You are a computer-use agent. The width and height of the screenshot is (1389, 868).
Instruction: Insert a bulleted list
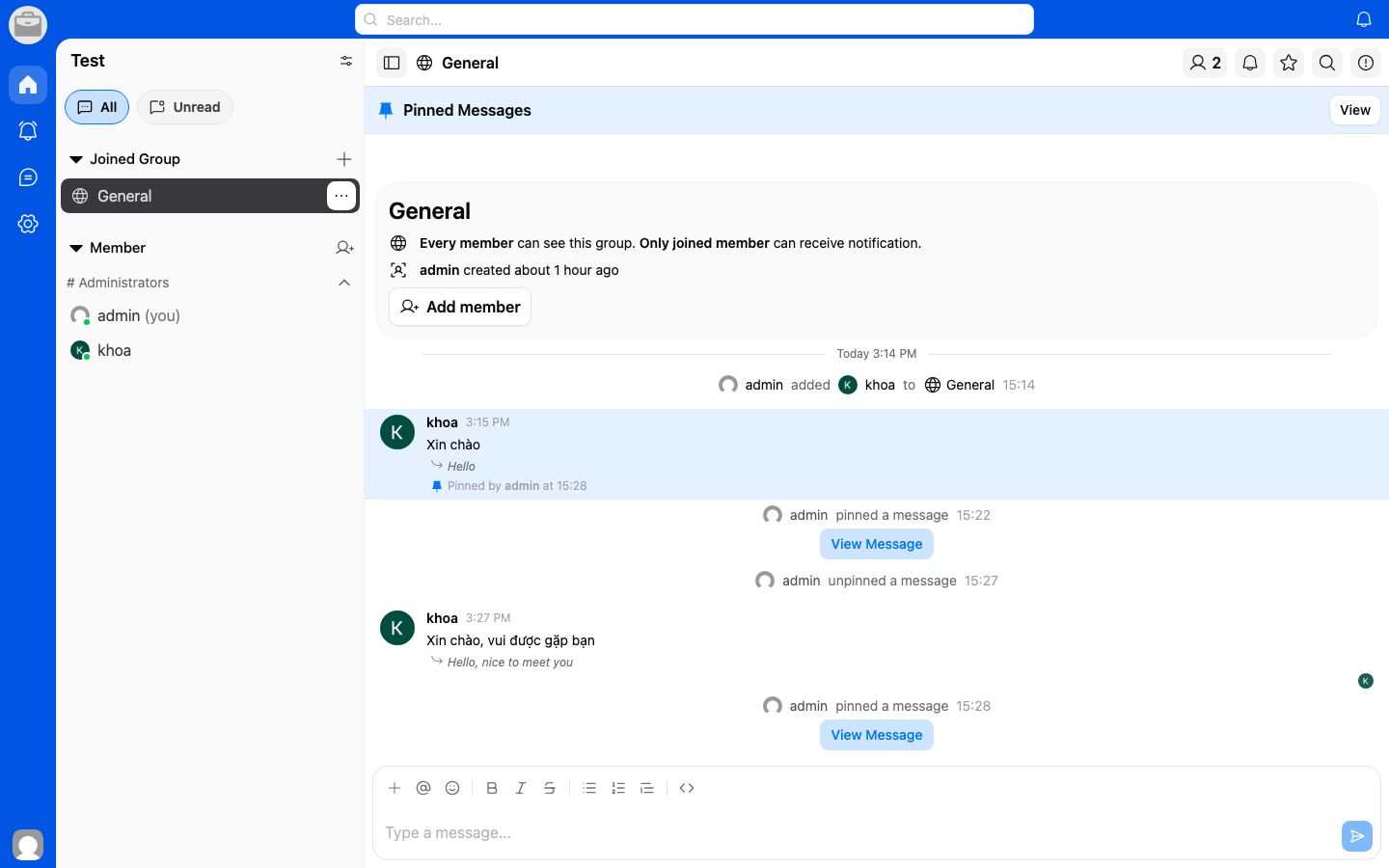pyautogui.click(x=589, y=788)
